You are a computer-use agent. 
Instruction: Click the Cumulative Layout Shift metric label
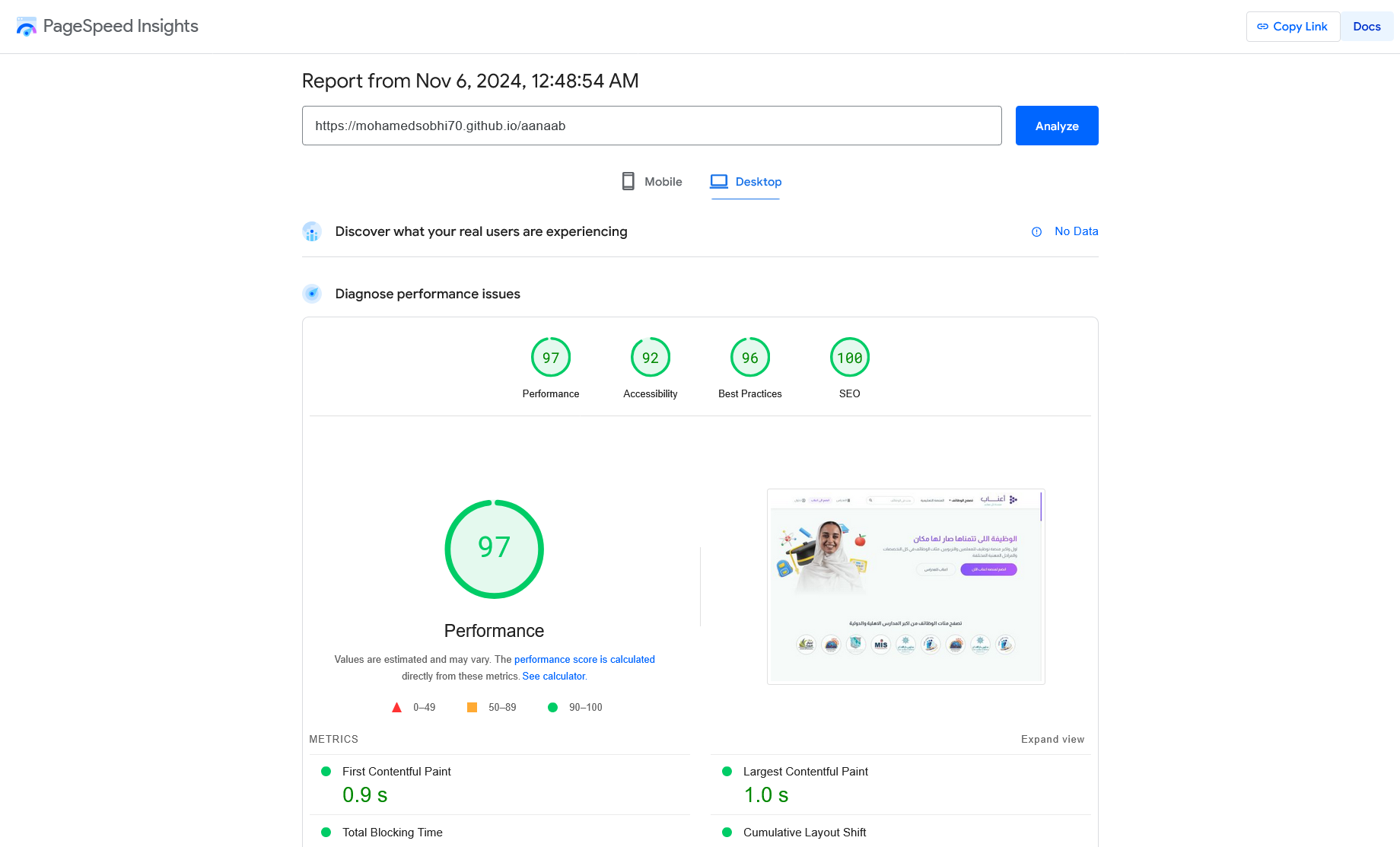[805, 833]
